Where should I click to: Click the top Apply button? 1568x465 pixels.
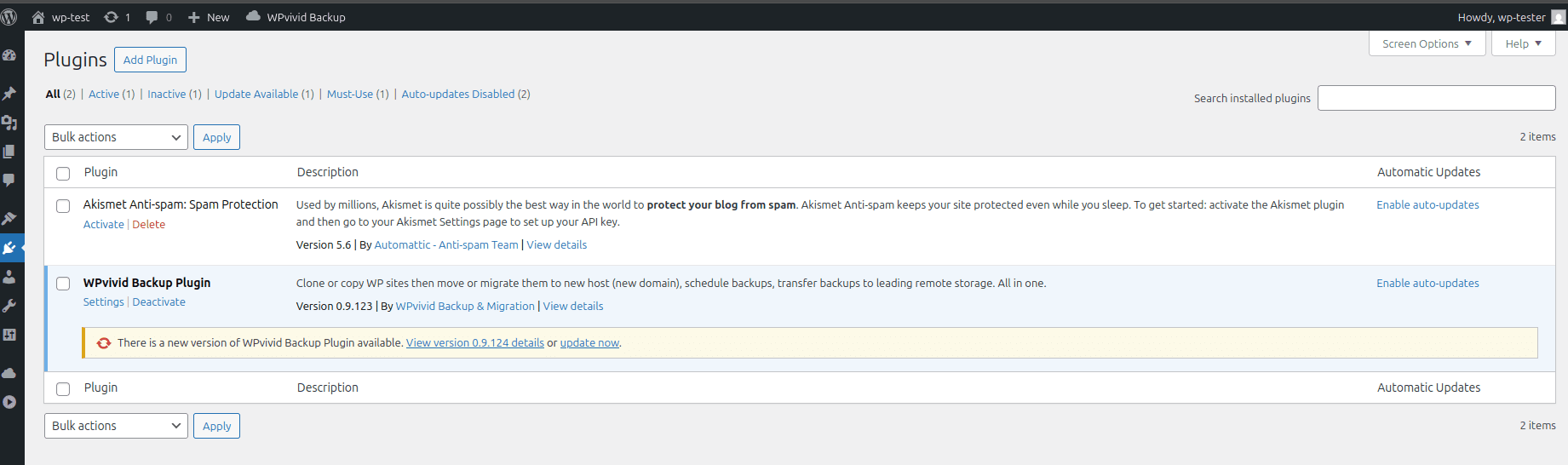click(216, 137)
